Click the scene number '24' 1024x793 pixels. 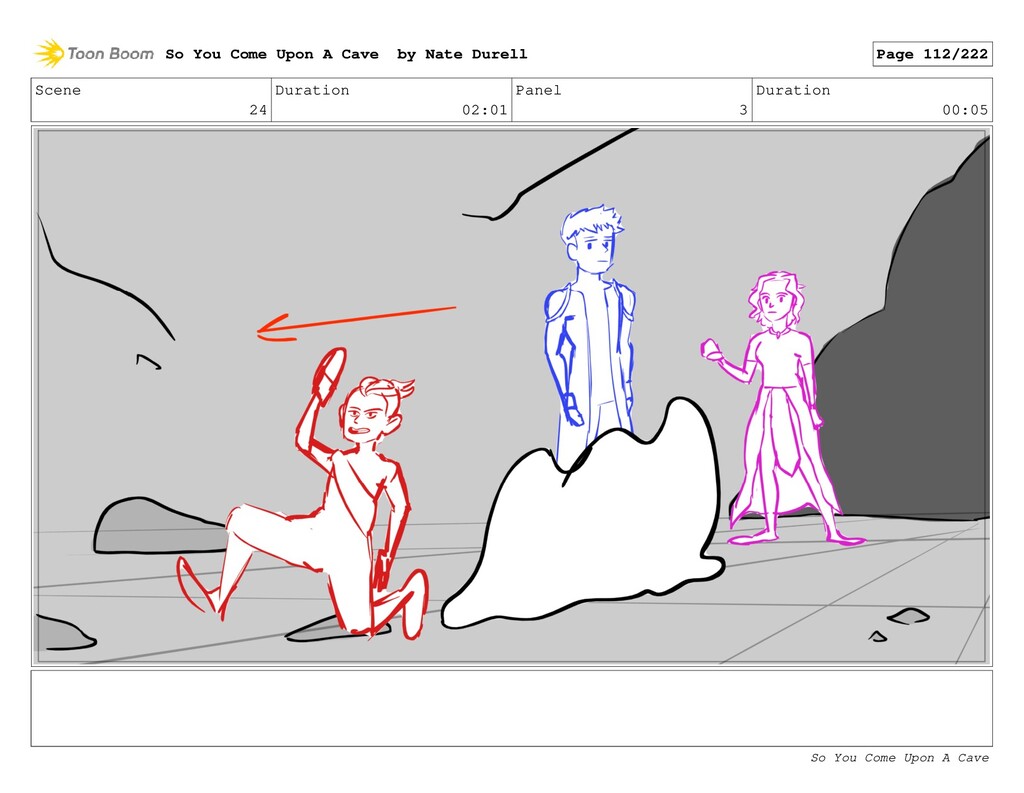point(258,110)
